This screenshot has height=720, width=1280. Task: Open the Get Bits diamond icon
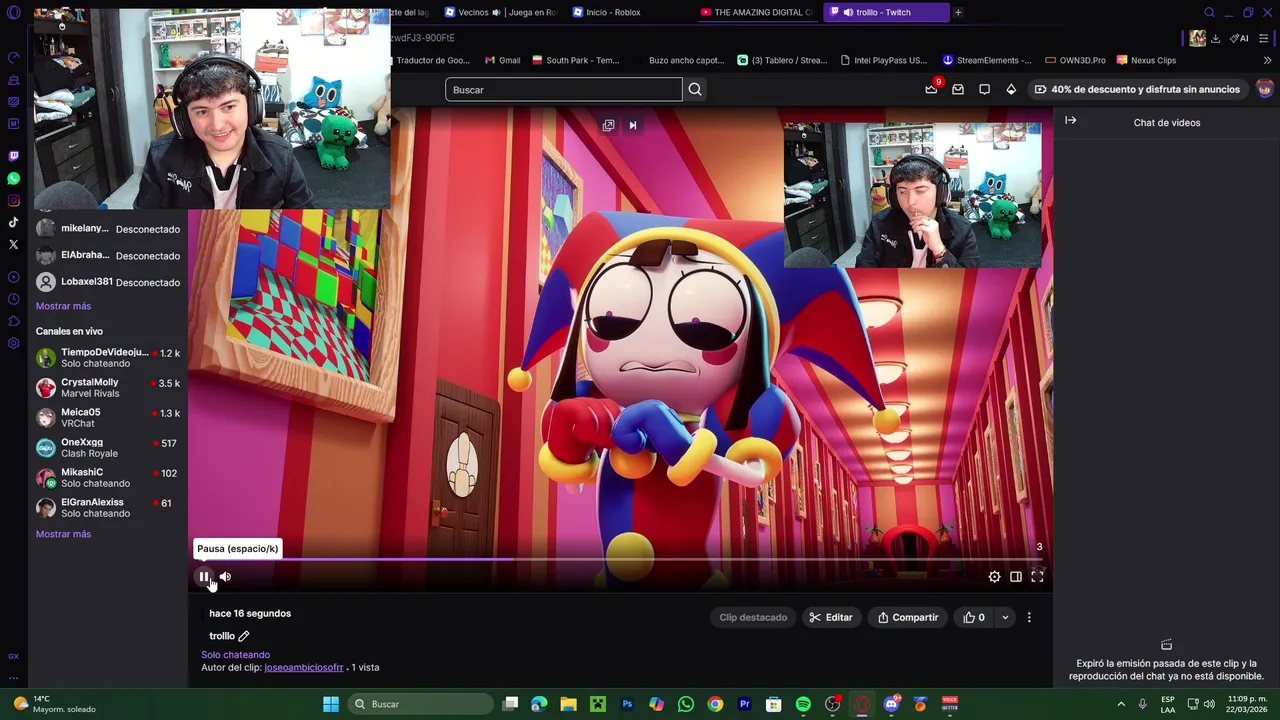(x=1011, y=89)
